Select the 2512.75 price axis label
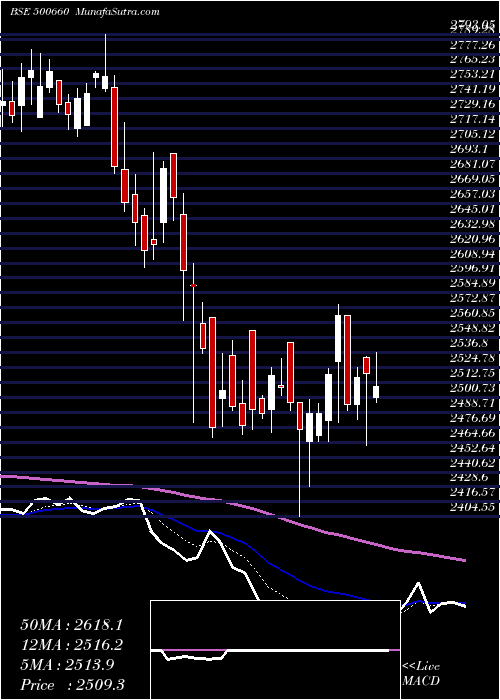This screenshot has height=700, width=500. pos(473,374)
